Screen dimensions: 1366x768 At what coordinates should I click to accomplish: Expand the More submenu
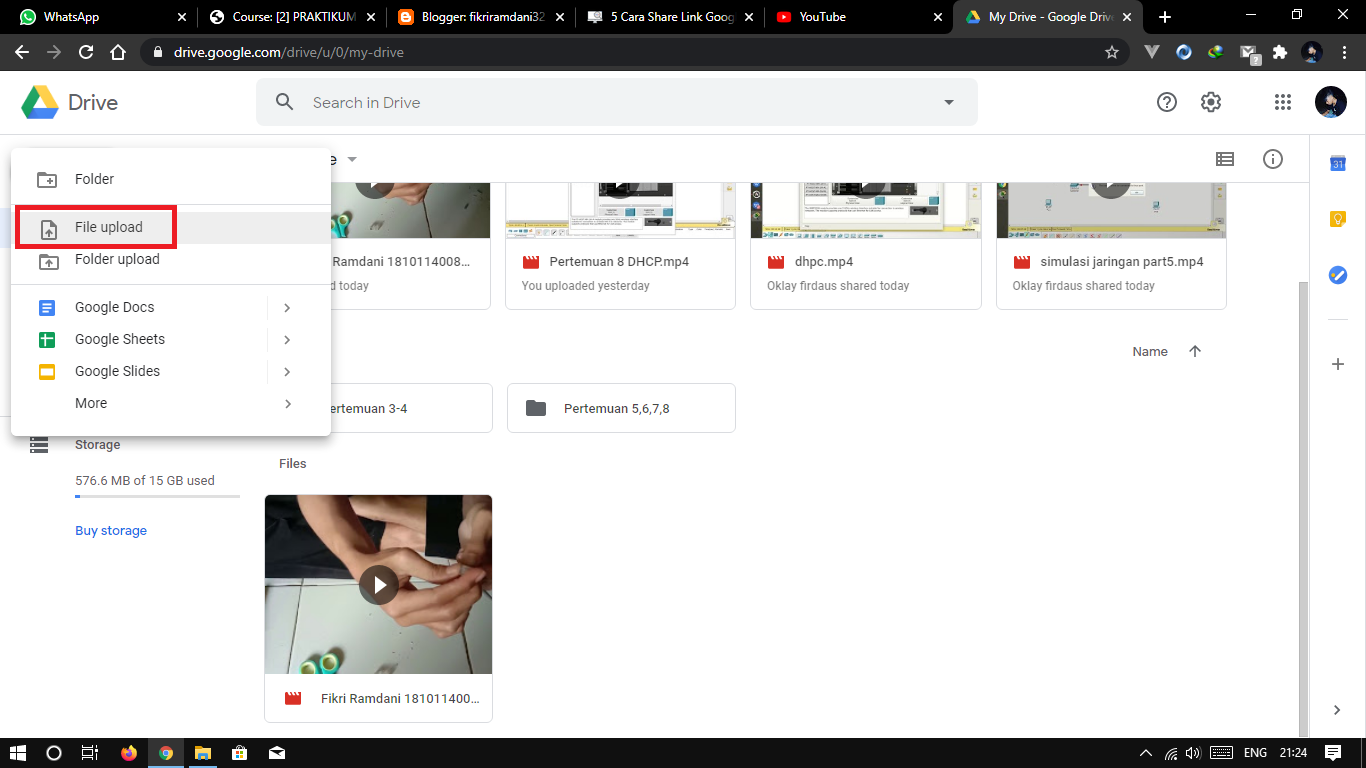171,403
